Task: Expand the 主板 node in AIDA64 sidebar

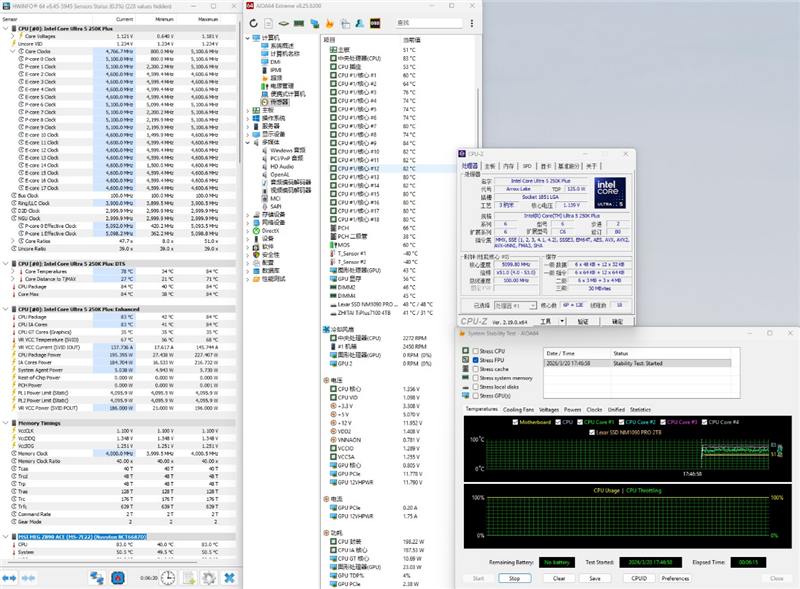Action: (247, 109)
